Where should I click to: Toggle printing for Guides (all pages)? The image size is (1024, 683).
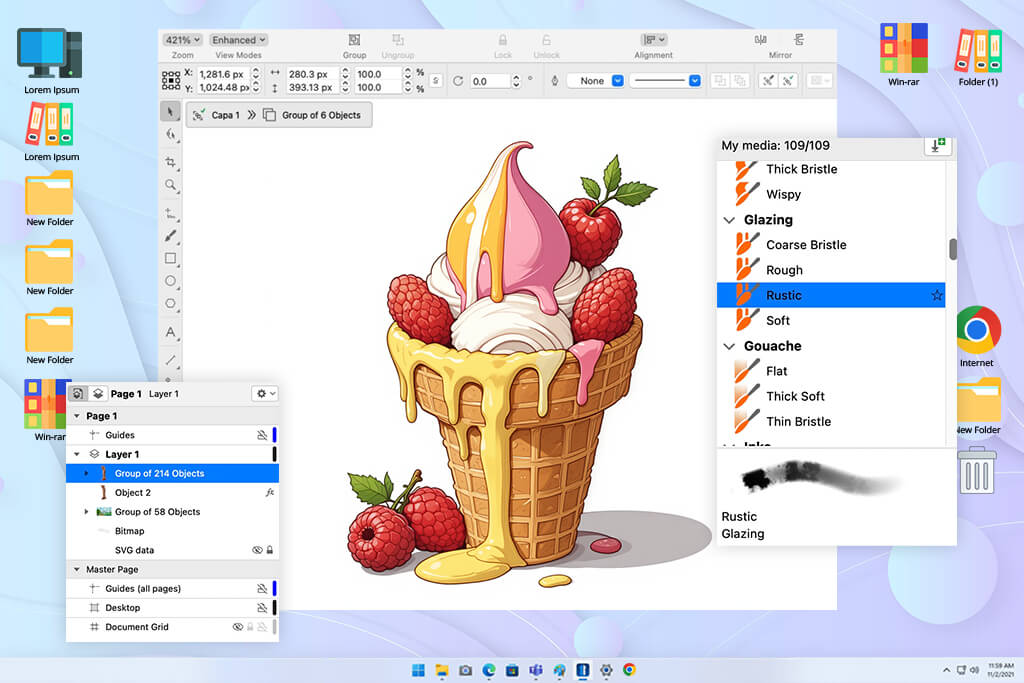(262, 588)
